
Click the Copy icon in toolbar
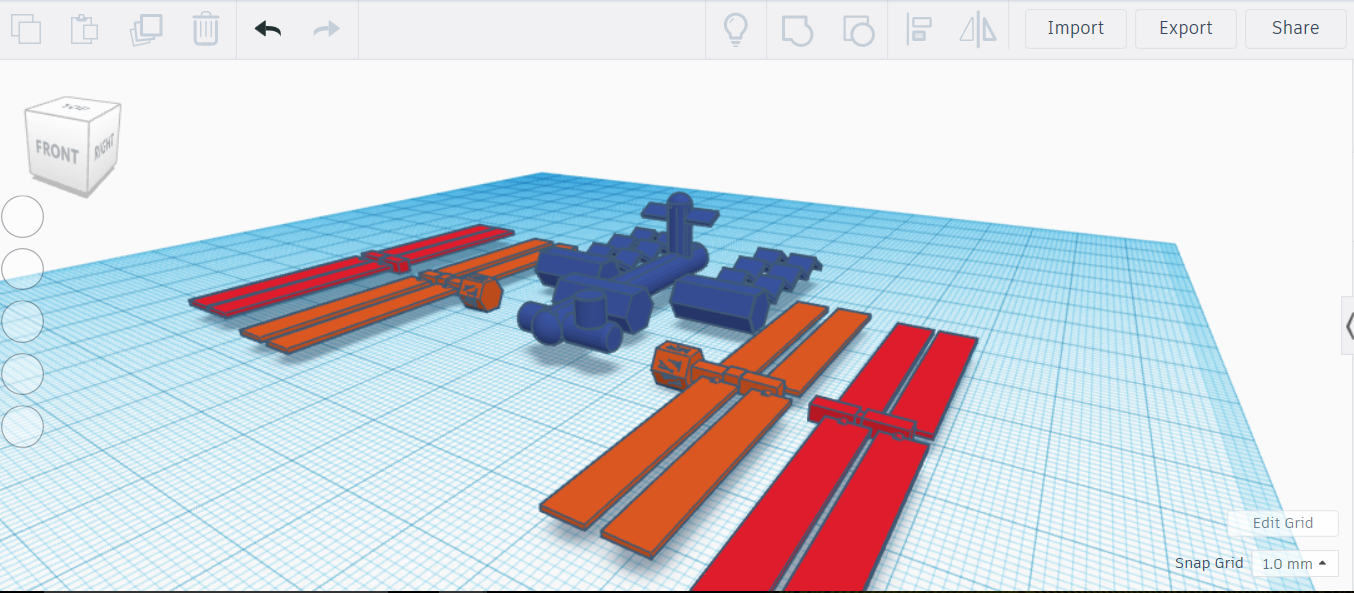click(25, 28)
